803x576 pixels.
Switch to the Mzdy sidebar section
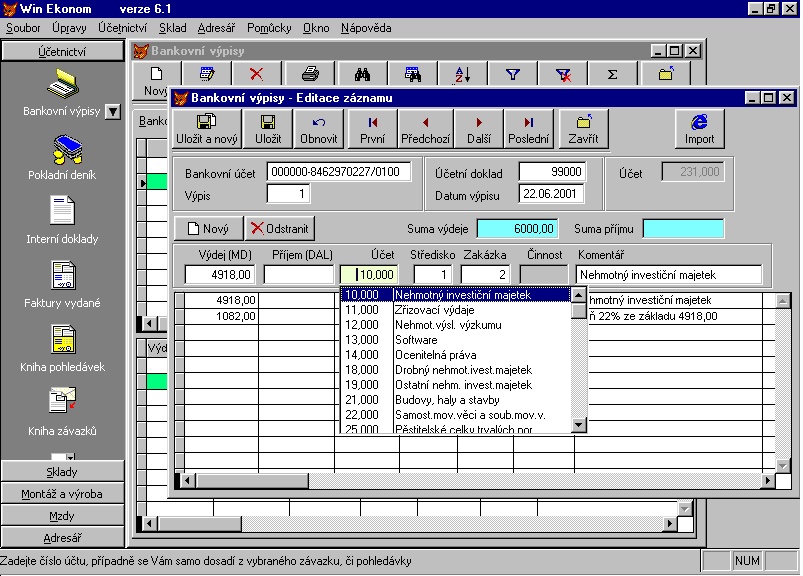pos(62,516)
